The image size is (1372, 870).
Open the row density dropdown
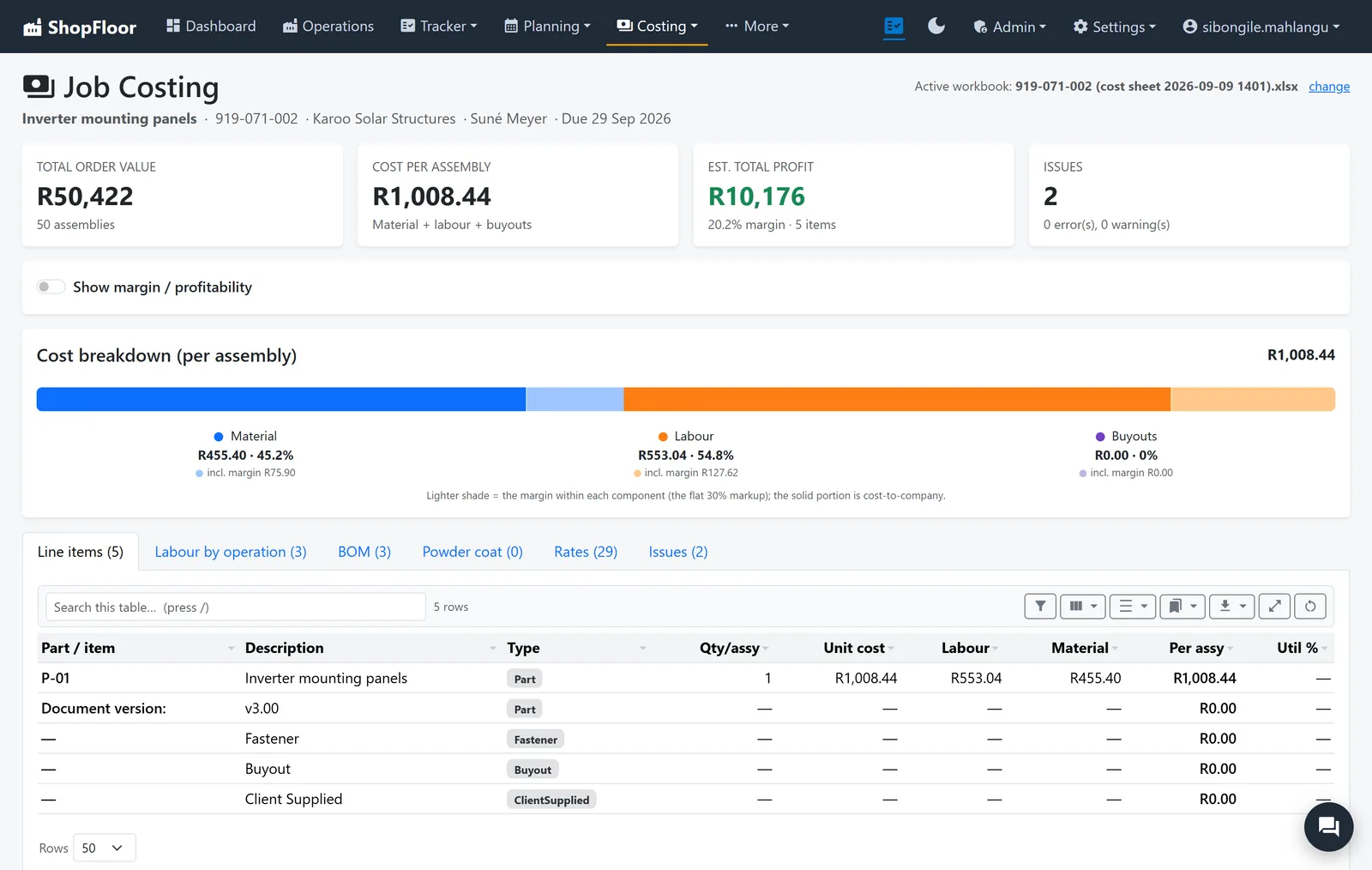pyautogui.click(x=1133, y=607)
